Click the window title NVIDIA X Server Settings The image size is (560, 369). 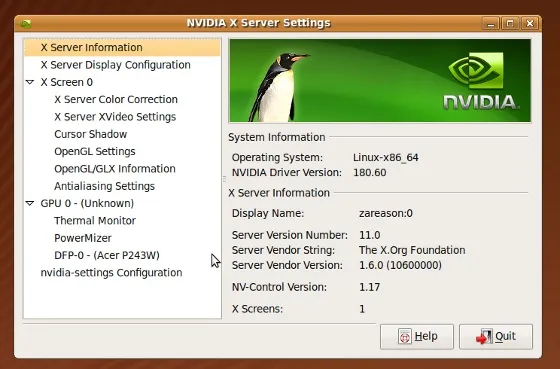pos(259,23)
